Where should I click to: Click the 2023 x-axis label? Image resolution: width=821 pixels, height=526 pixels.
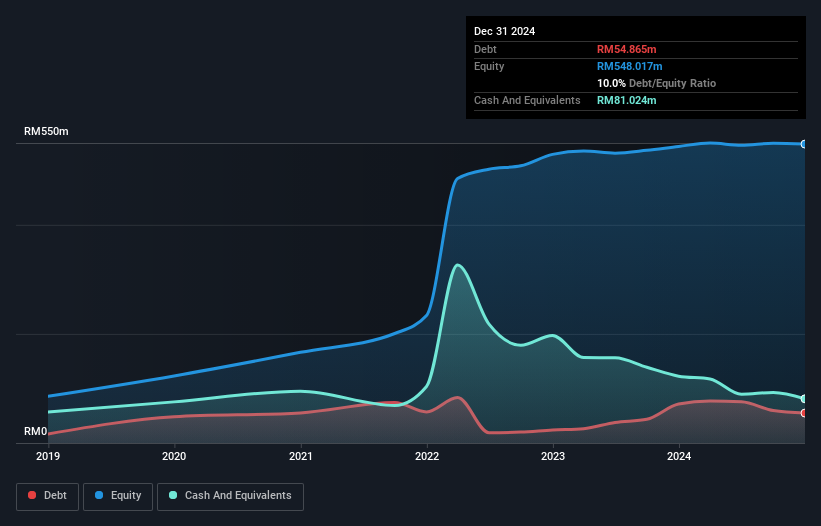point(553,456)
